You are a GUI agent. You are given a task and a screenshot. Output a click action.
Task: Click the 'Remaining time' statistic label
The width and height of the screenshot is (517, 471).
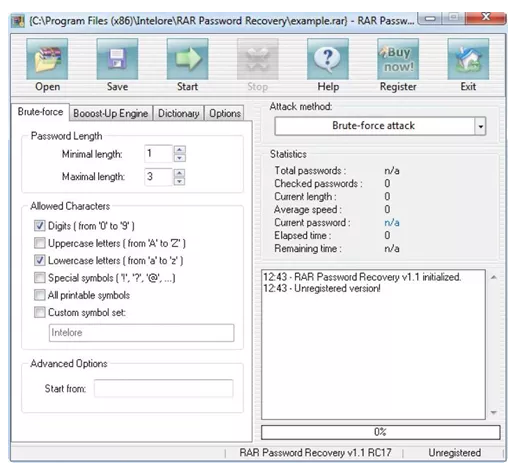click(307, 248)
